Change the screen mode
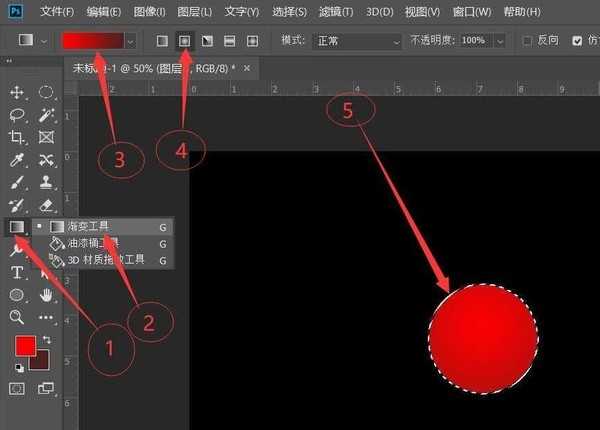 click(x=46, y=389)
